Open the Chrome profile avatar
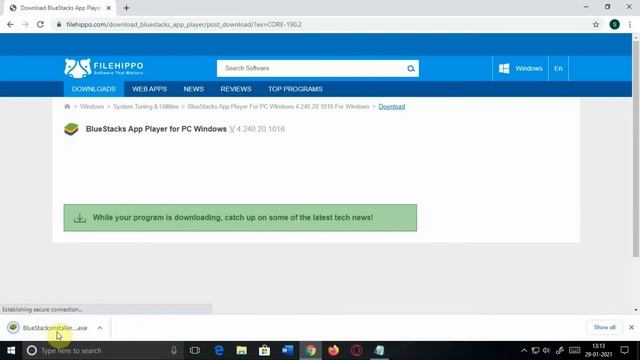This screenshot has width=640, height=360. (x=615, y=24)
